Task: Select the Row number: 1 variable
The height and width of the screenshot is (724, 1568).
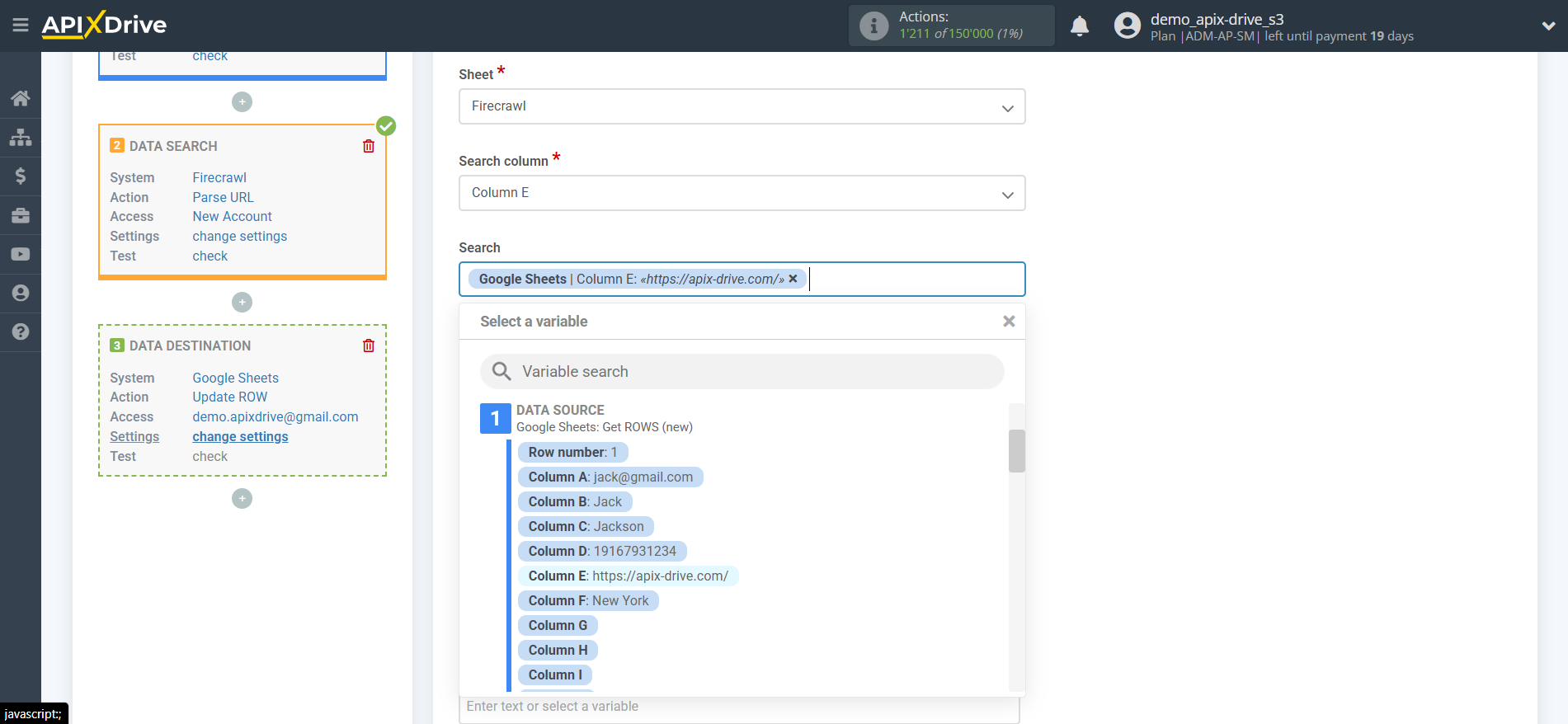Action: (572, 452)
